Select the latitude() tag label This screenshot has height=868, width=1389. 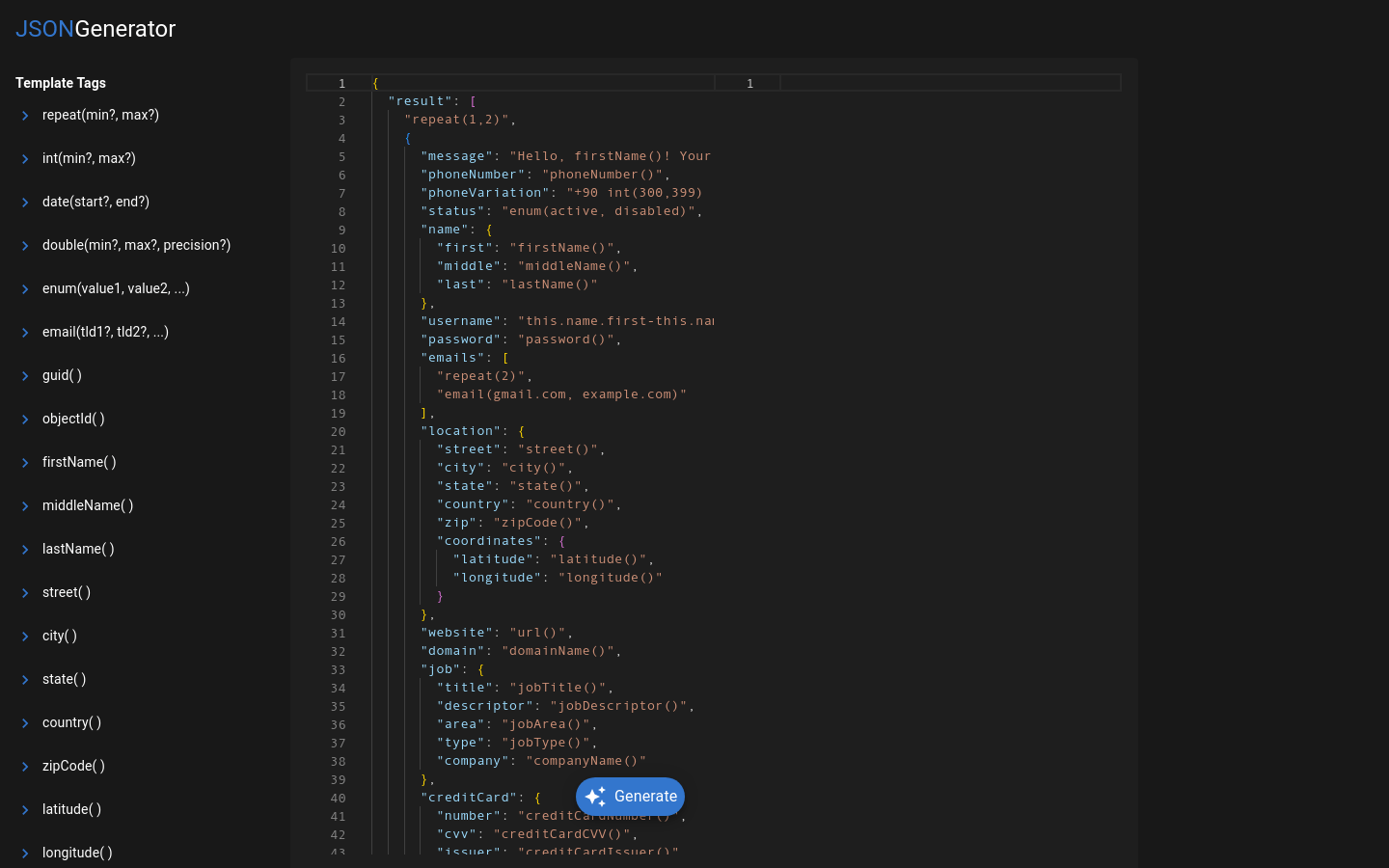(71, 809)
